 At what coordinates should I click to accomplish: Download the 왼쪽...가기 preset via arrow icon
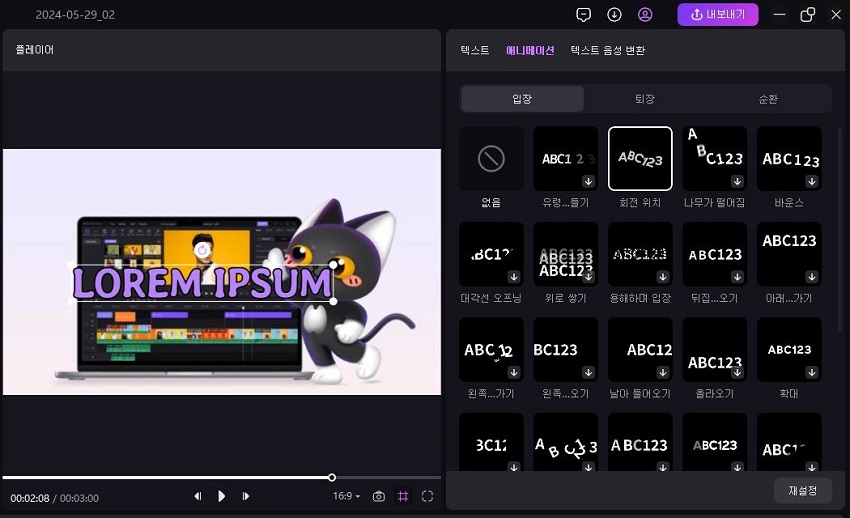(x=514, y=372)
